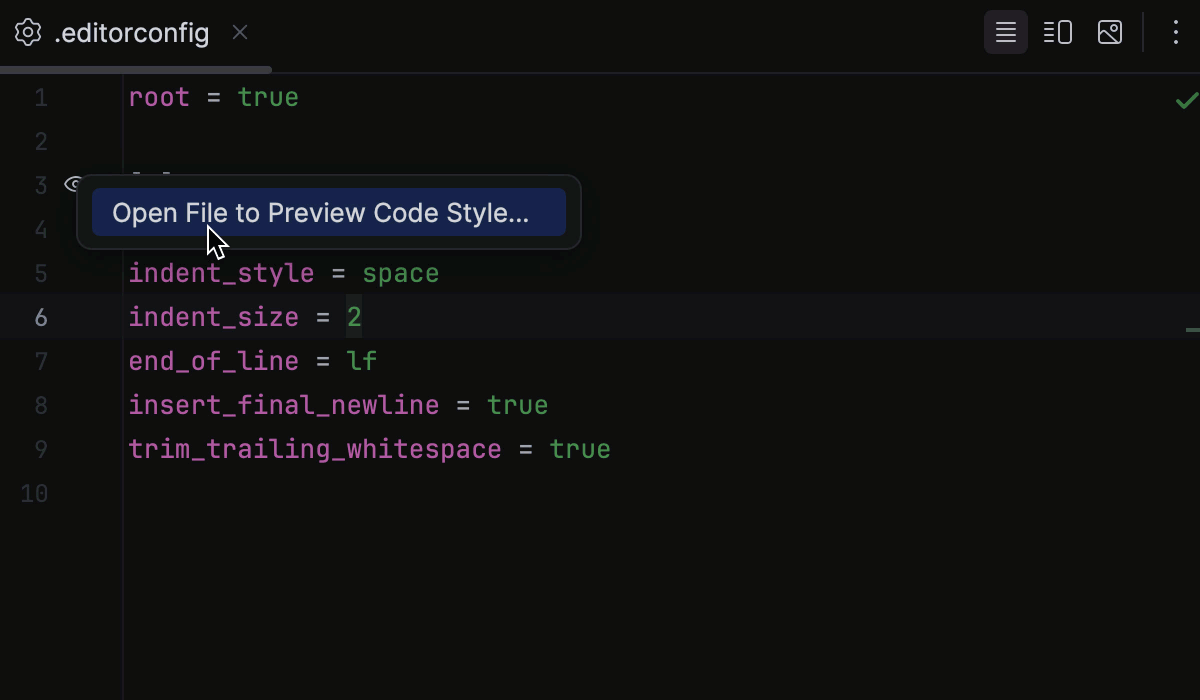Image resolution: width=1200 pixels, height=700 pixels.
Task: Switch to the .editorconfig tab
Action: click(x=130, y=32)
